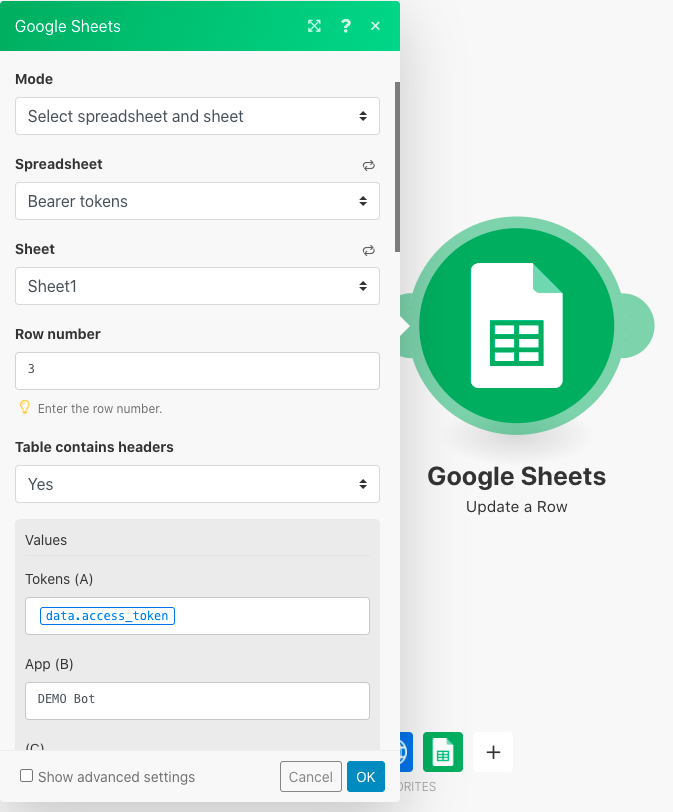Click the App (B) field with DEMO Bot

[x=197, y=701]
